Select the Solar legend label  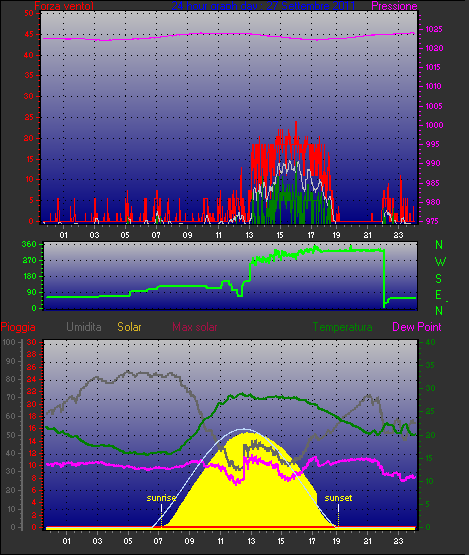[129, 327]
